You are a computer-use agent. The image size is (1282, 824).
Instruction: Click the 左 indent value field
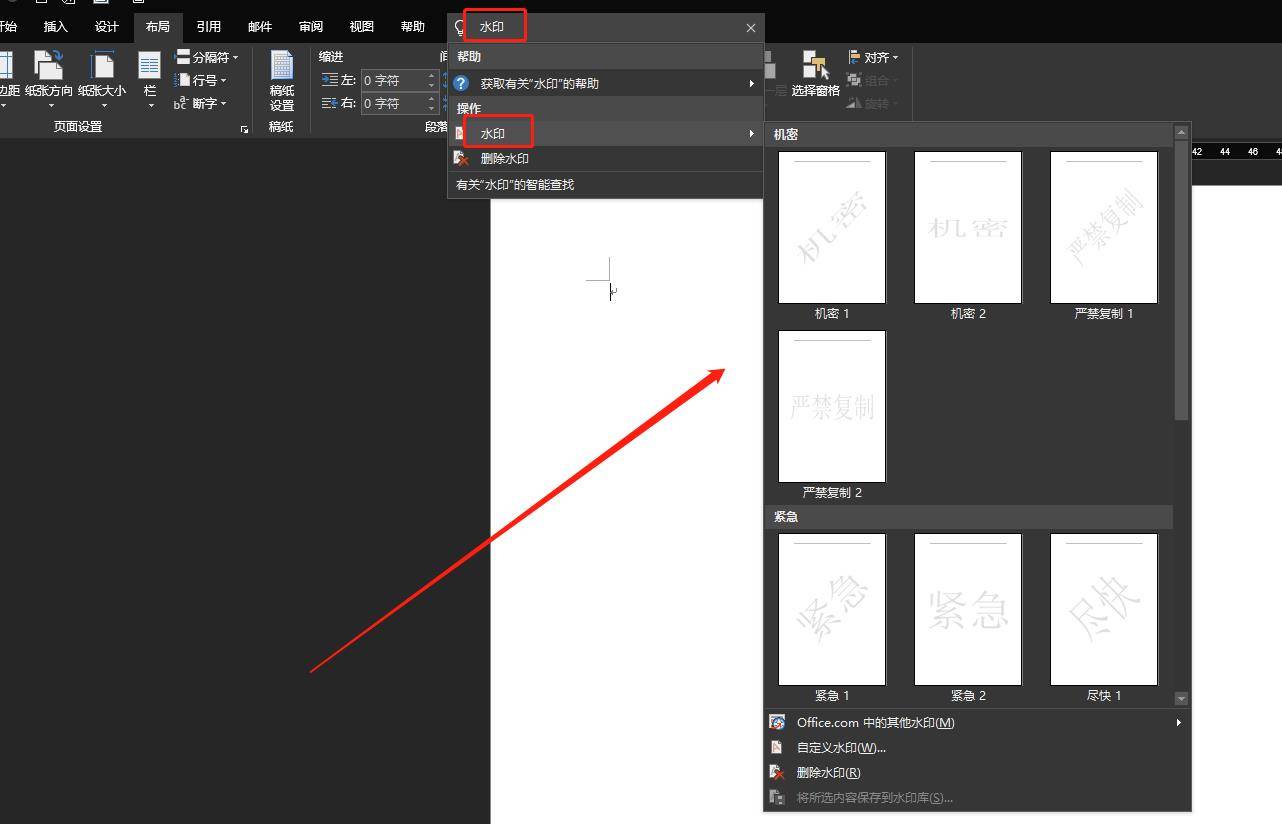(x=393, y=80)
